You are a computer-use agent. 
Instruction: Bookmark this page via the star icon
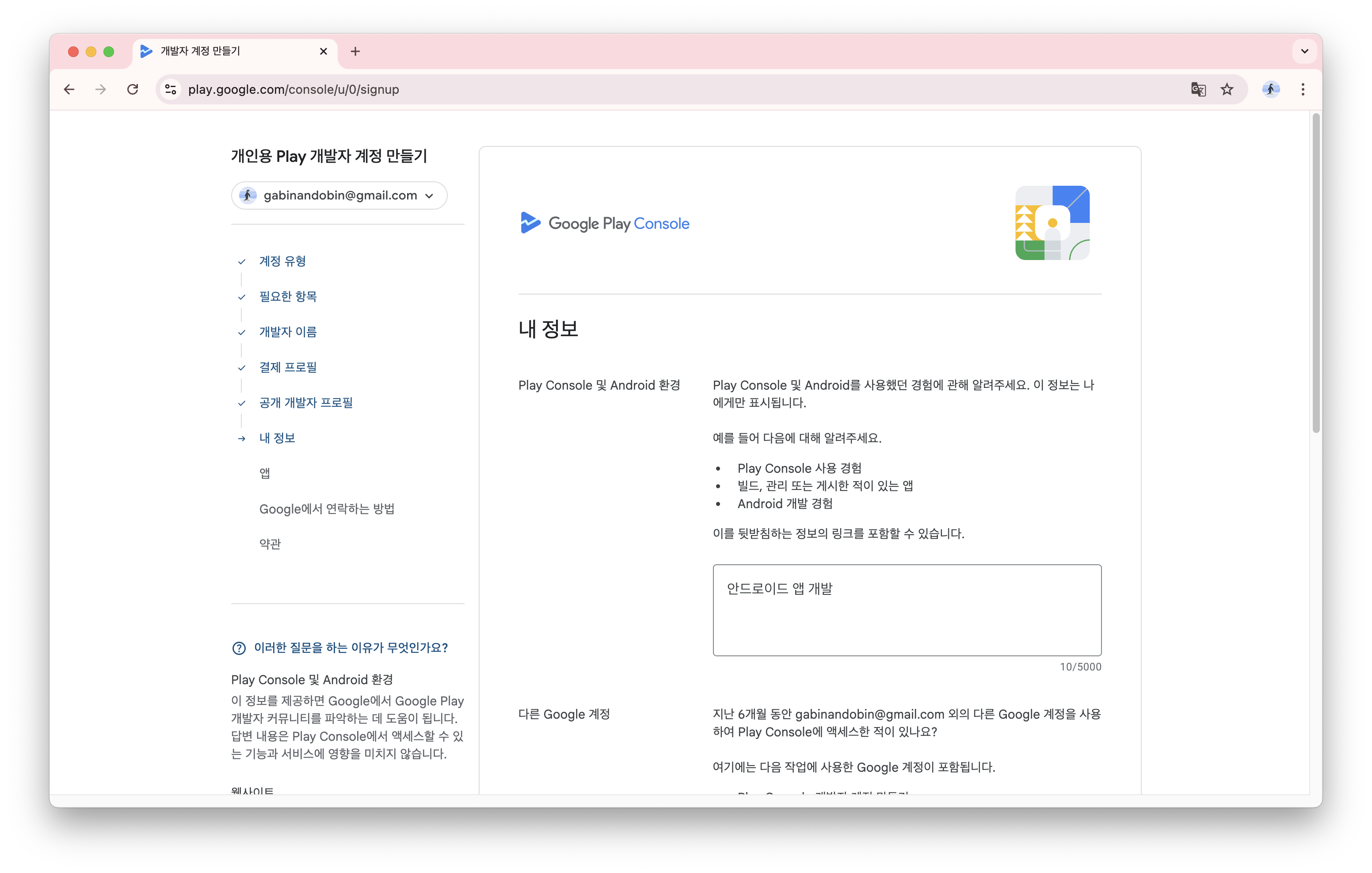click(x=1227, y=89)
